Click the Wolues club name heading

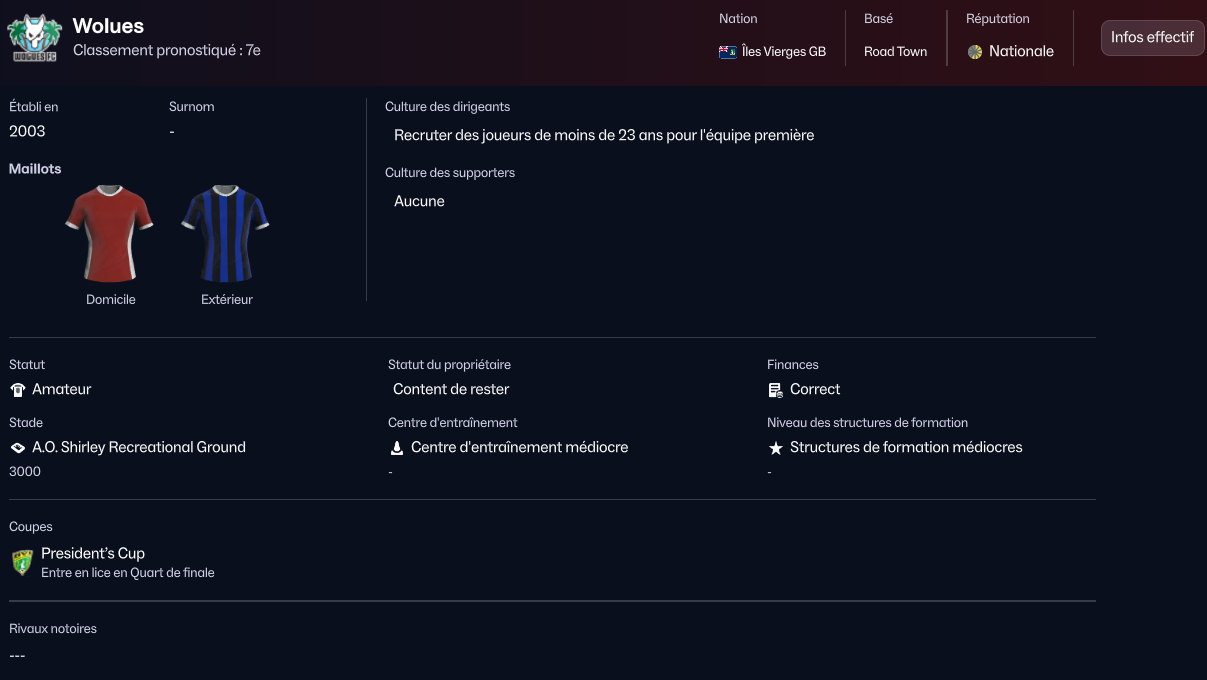(108, 26)
